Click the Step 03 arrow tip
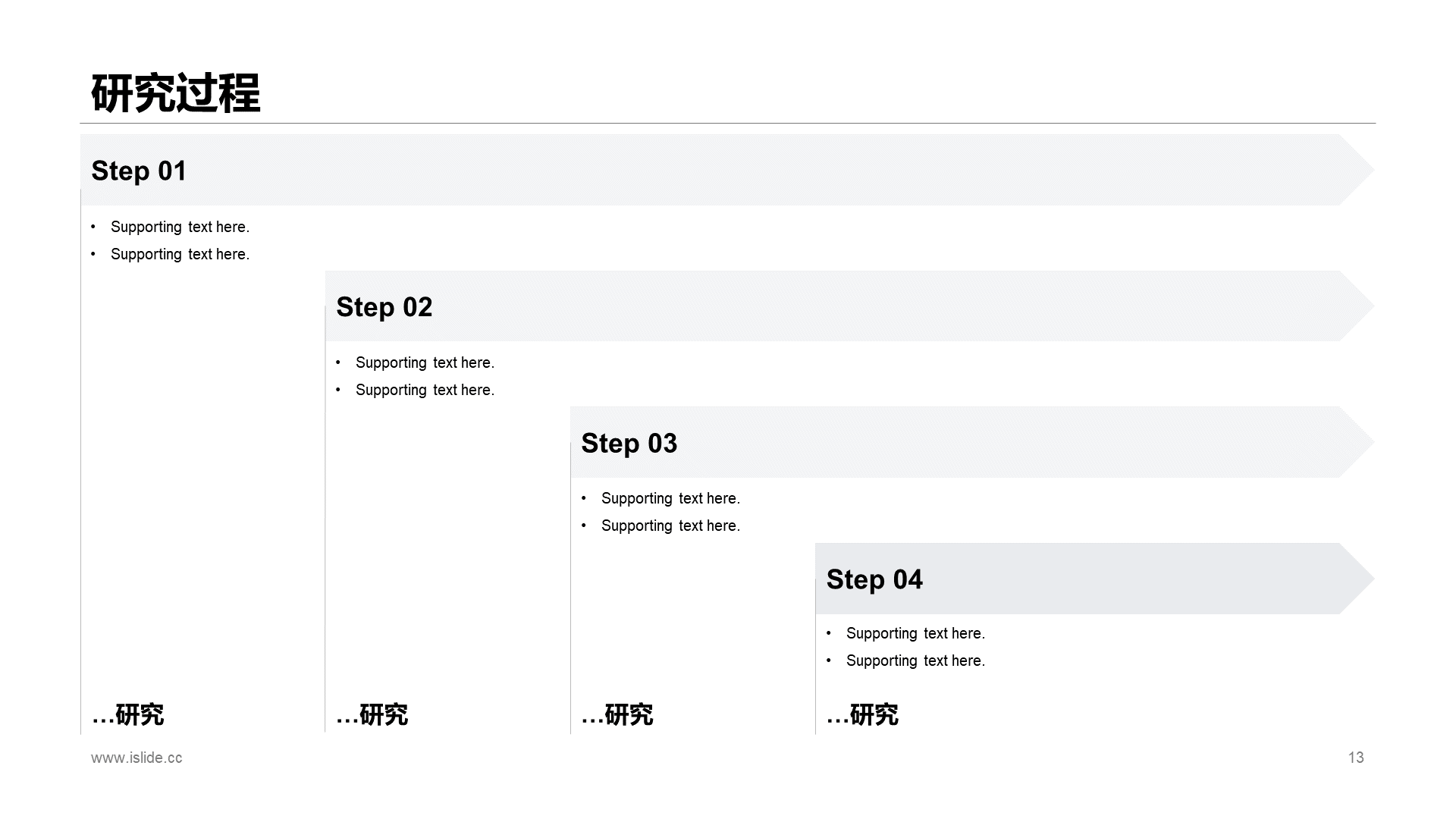 click(1357, 442)
